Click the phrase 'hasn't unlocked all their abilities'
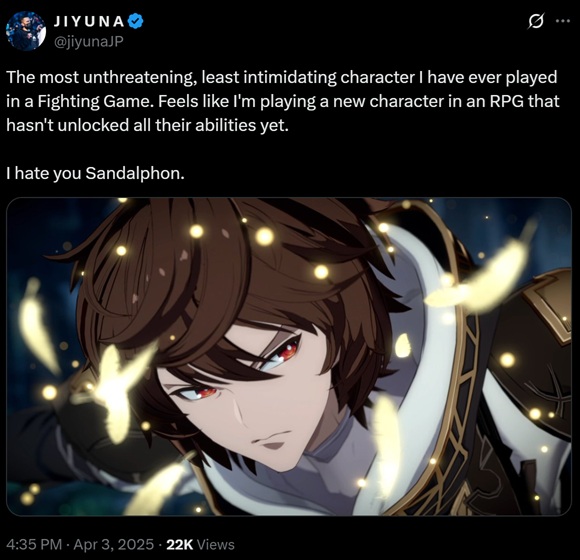This screenshot has width=580, height=560. (x=130, y=125)
